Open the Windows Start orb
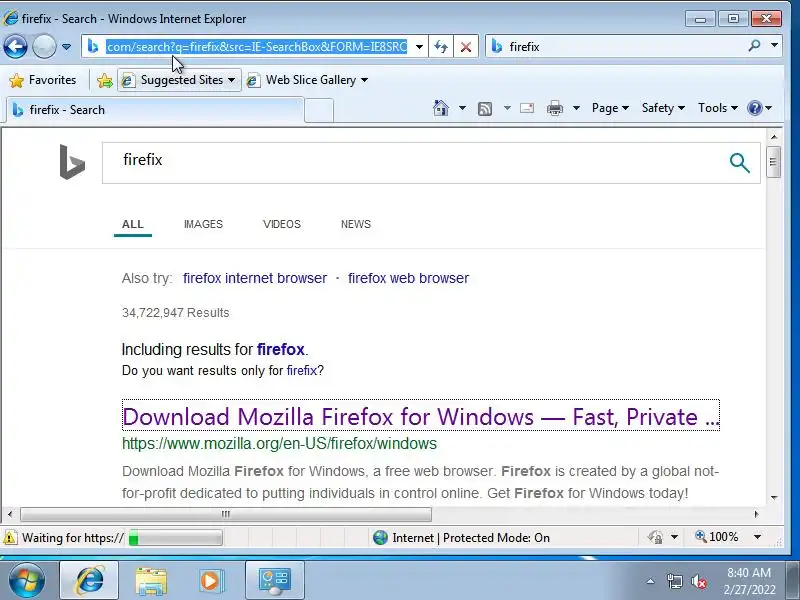800x600 pixels. click(27, 580)
